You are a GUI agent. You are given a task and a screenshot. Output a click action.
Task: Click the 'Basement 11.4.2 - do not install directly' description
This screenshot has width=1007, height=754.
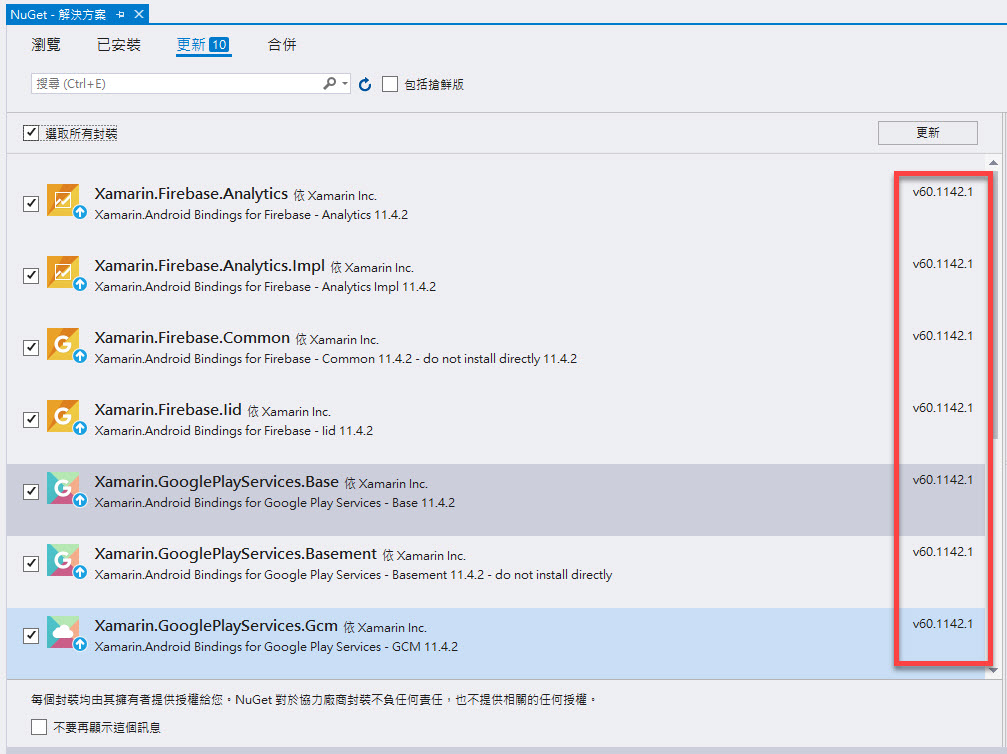(353, 574)
